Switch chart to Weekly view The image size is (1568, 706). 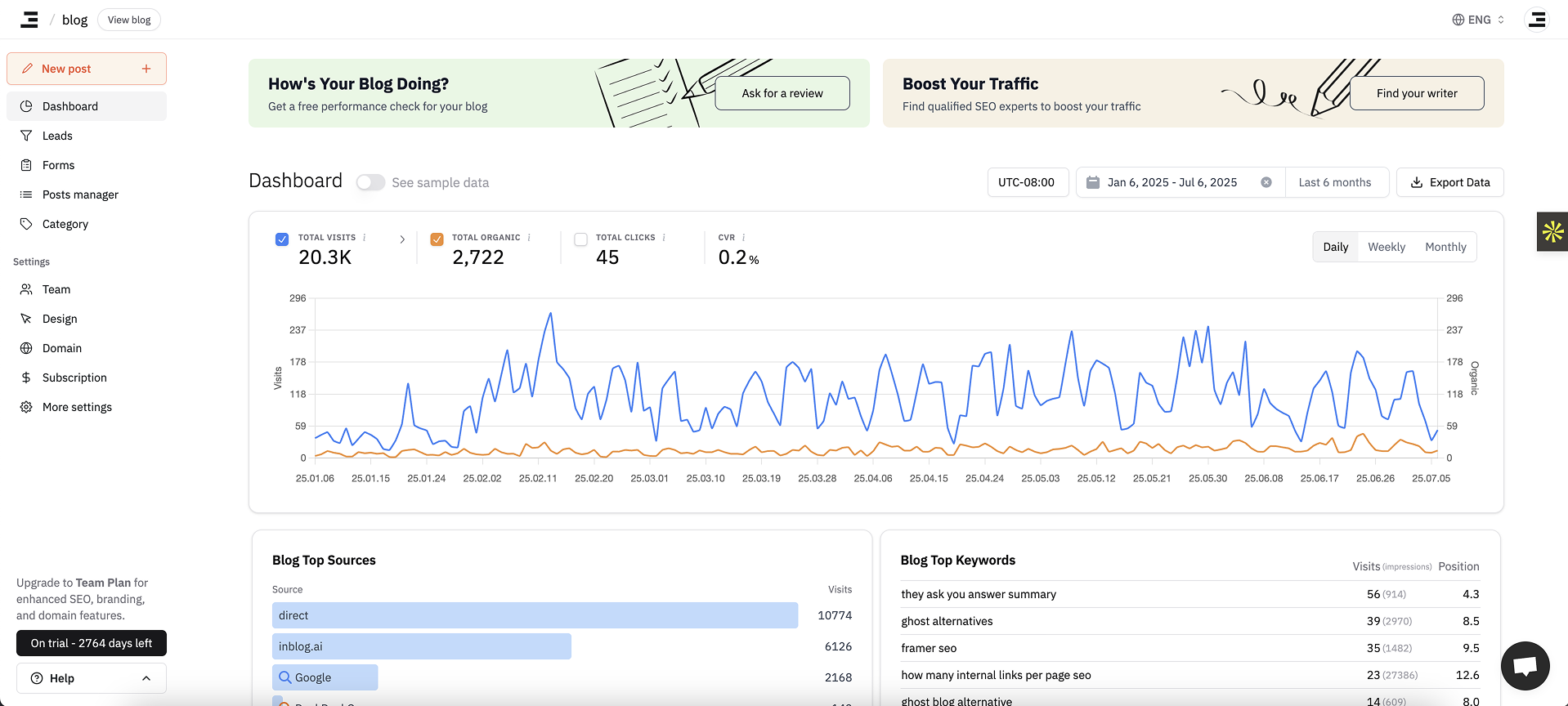click(1387, 247)
